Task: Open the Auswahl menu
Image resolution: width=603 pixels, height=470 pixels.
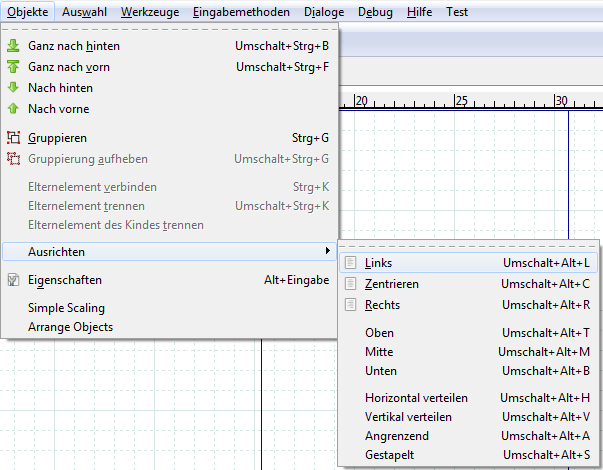Action: [85, 13]
